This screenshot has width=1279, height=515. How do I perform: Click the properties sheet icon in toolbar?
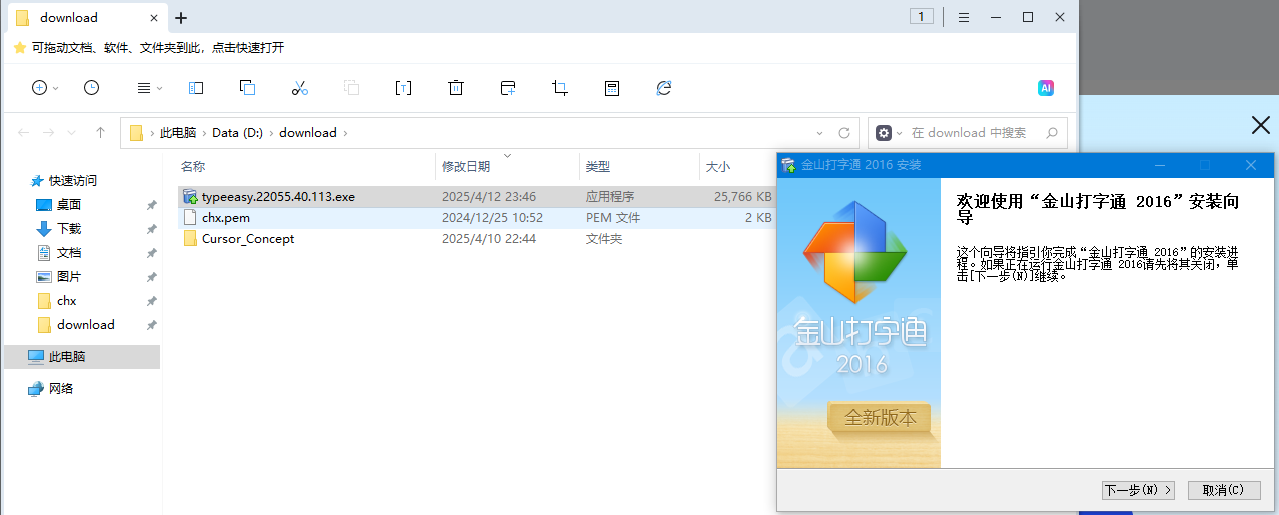612,88
